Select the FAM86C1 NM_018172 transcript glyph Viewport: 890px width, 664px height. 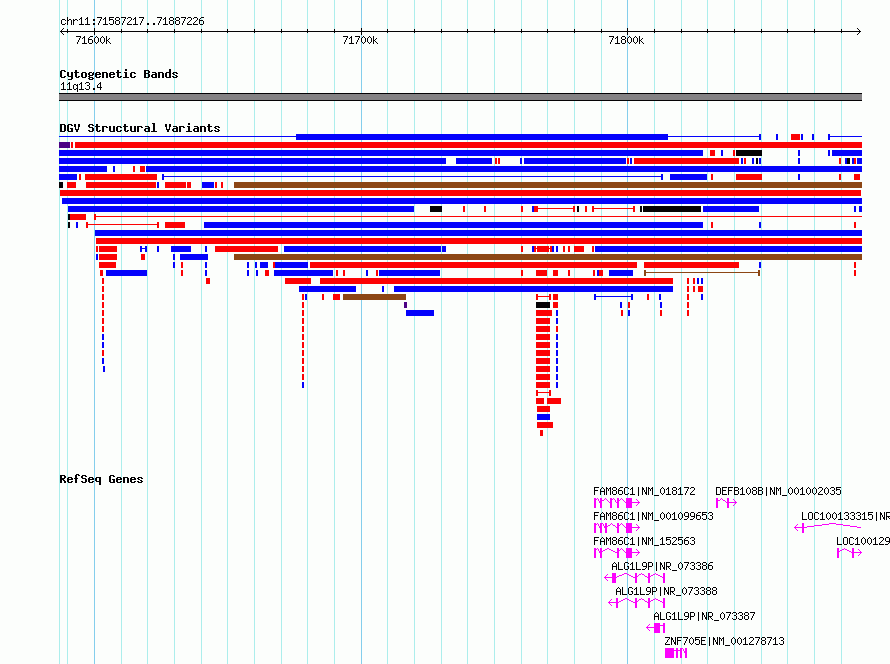tap(616, 503)
